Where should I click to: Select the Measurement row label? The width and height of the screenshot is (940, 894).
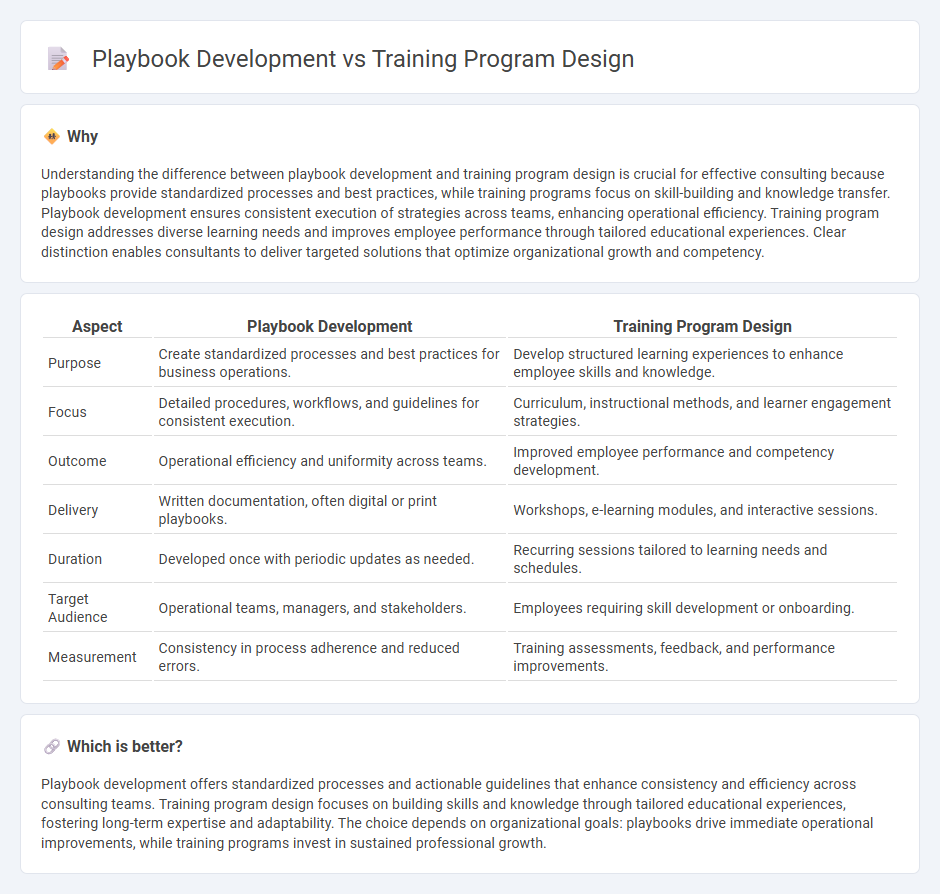tap(92, 657)
